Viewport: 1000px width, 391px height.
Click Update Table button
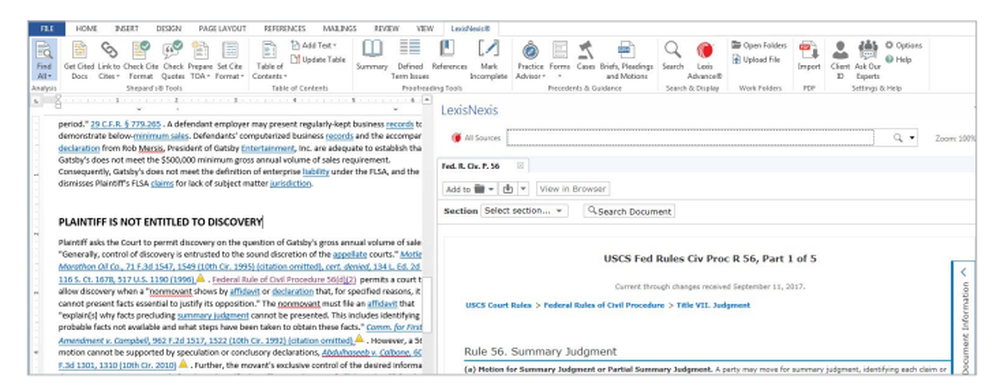tap(318, 59)
